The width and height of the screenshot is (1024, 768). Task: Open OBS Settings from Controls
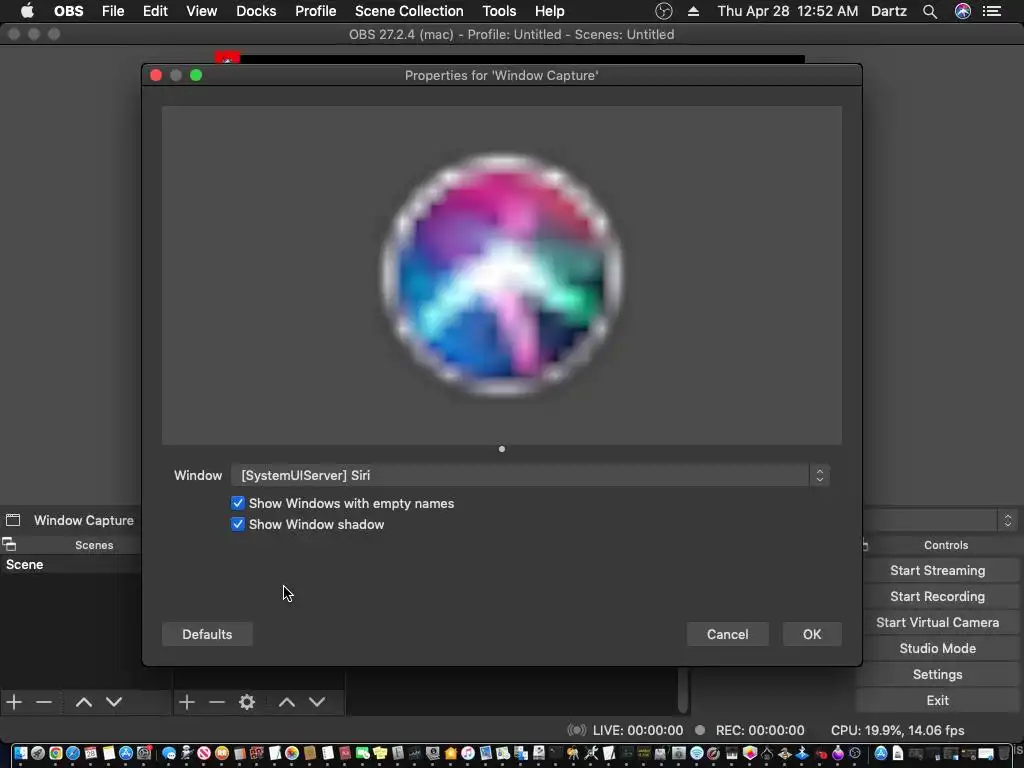click(937, 674)
